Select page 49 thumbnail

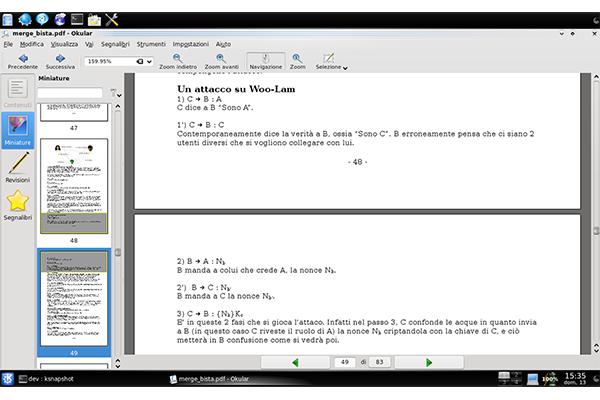pyautogui.click(x=74, y=299)
